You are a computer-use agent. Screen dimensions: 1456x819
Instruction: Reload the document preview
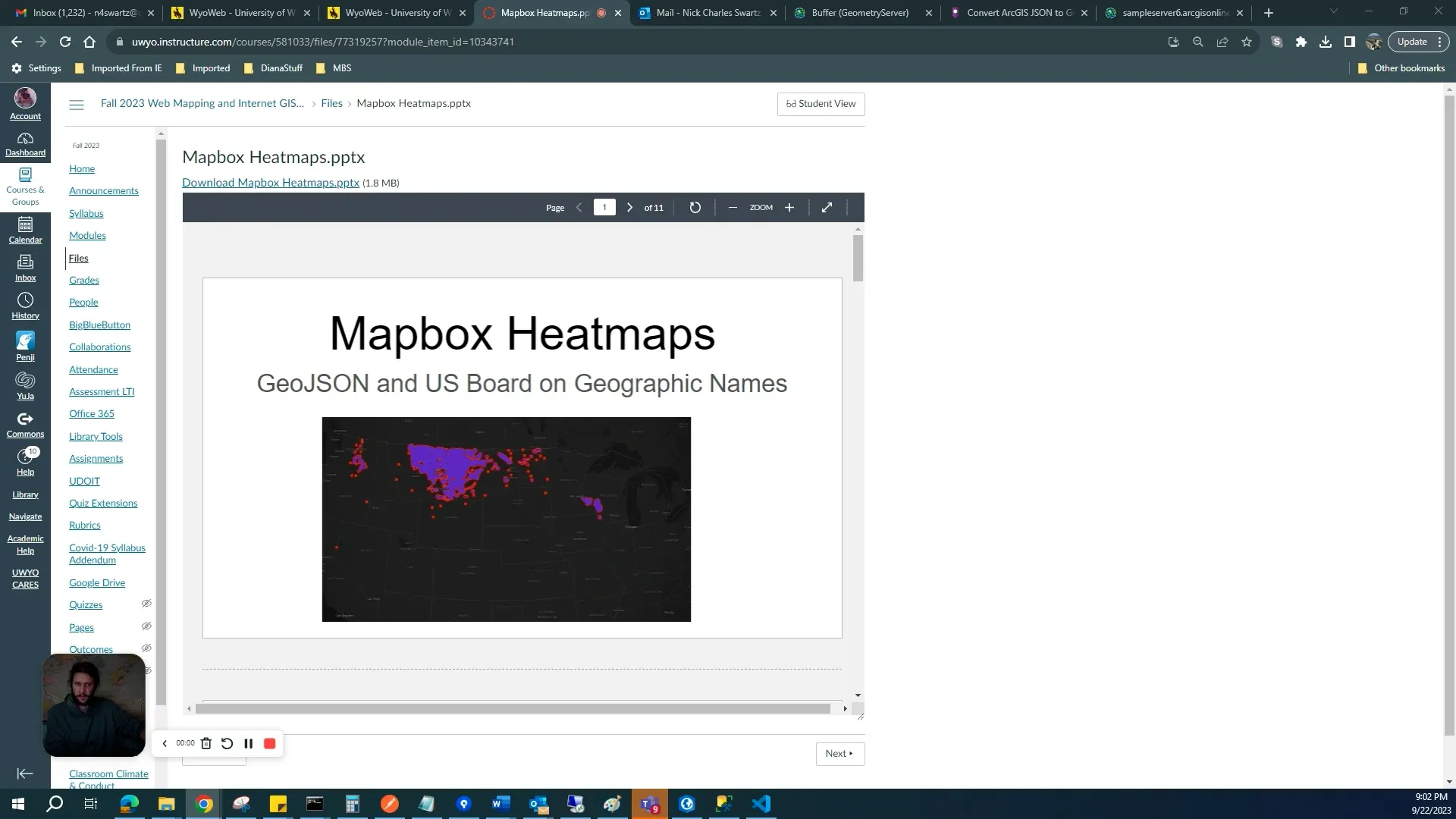(x=695, y=207)
